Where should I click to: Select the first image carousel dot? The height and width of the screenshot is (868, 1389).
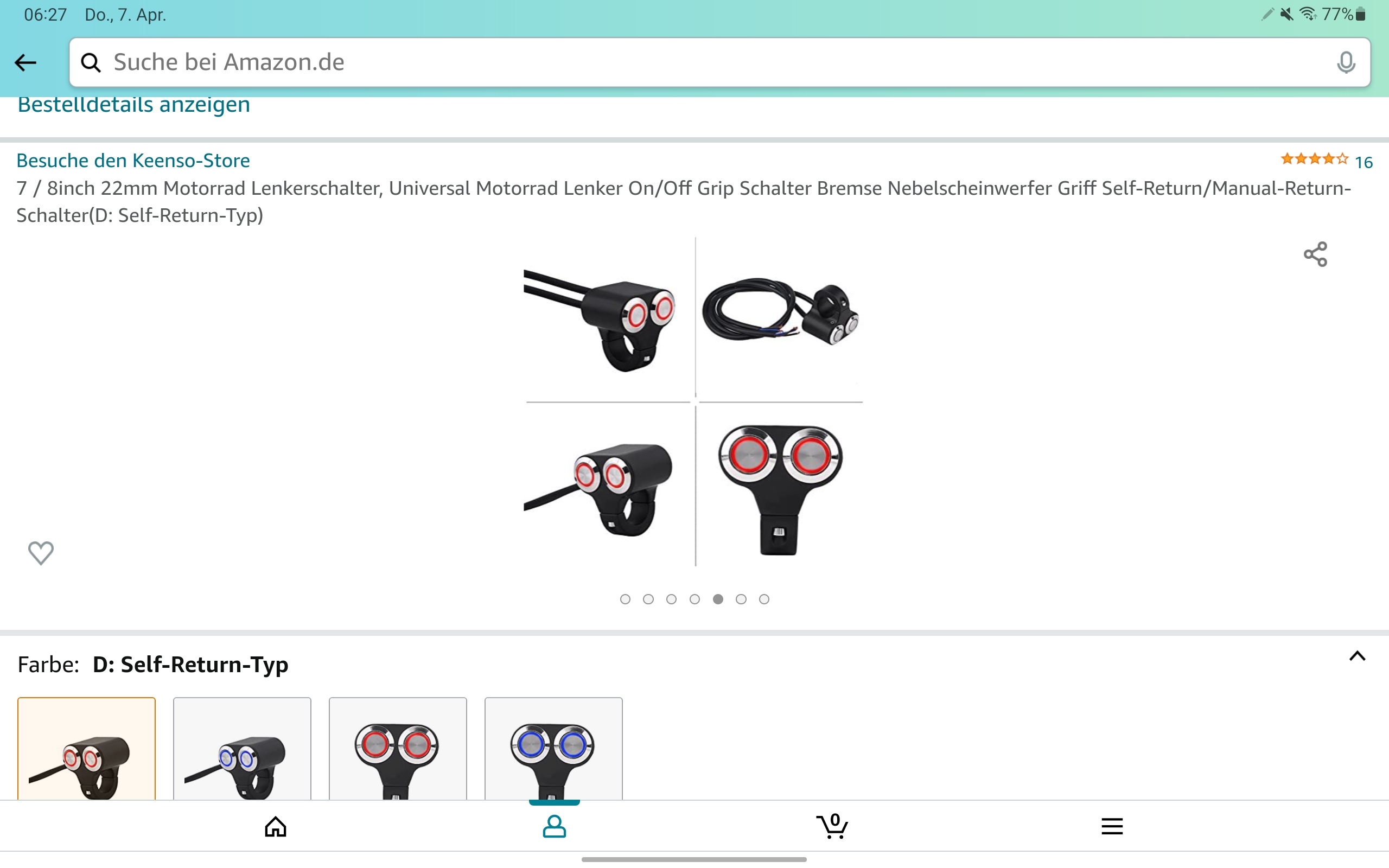click(x=625, y=599)
